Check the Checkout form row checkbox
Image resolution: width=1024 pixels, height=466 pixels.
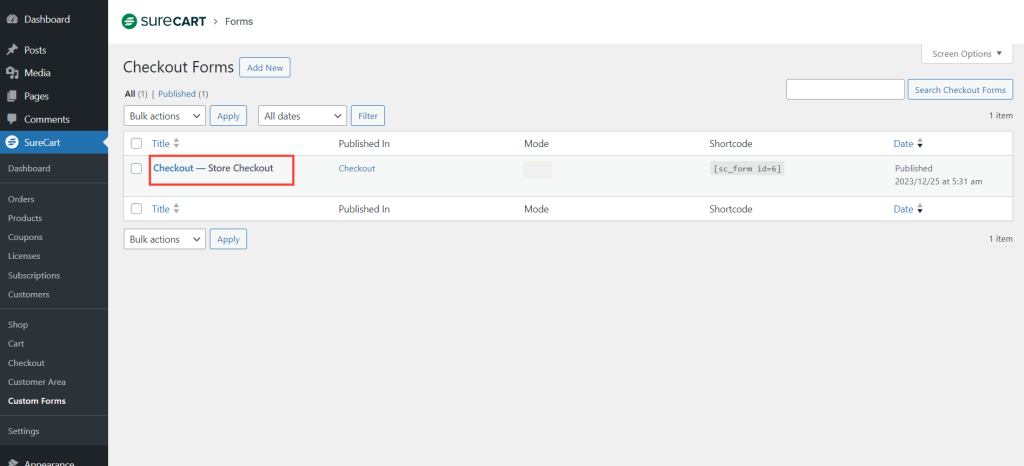click(x=136, y=169)
